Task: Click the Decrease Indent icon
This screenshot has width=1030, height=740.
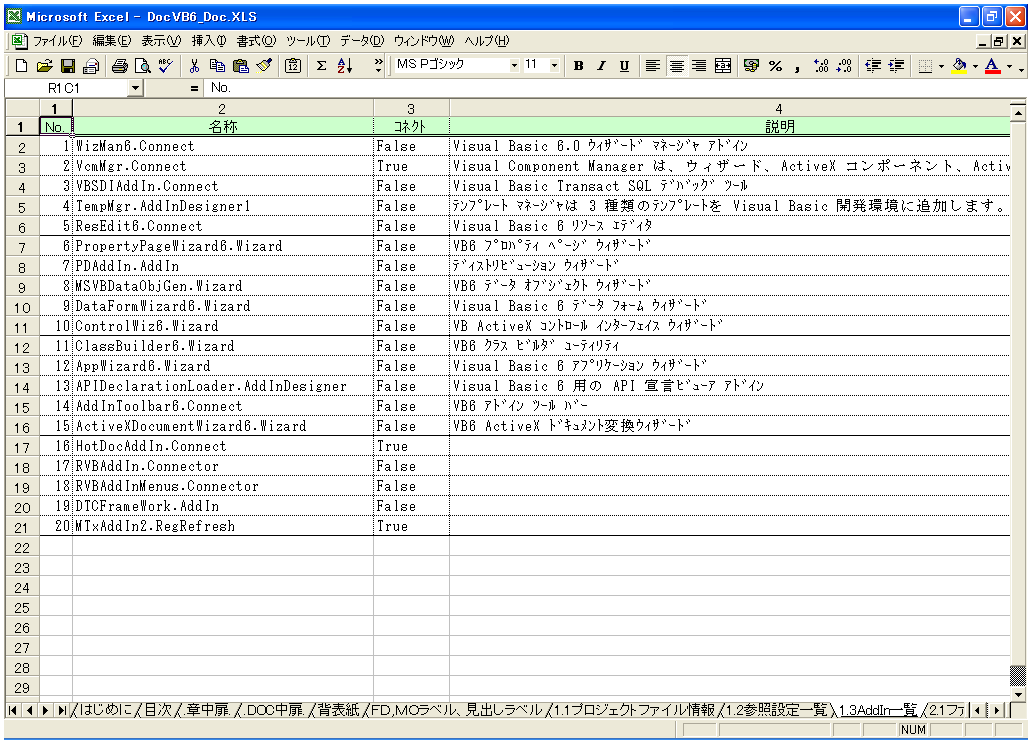Action: pyautogui.click(x=872, y=66)
